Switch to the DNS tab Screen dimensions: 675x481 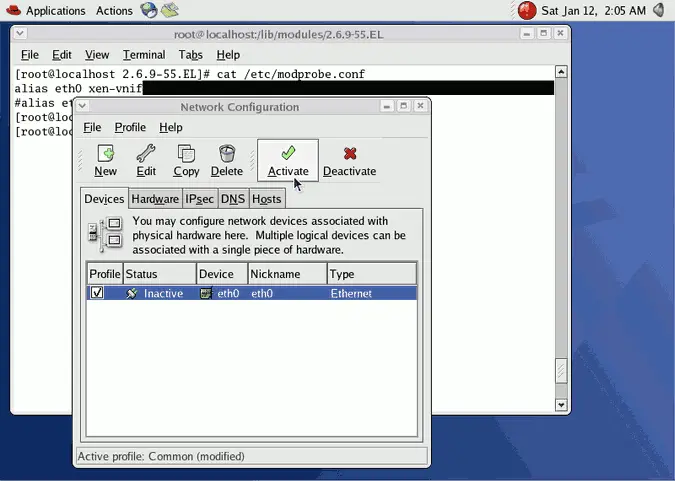point(232,199)
